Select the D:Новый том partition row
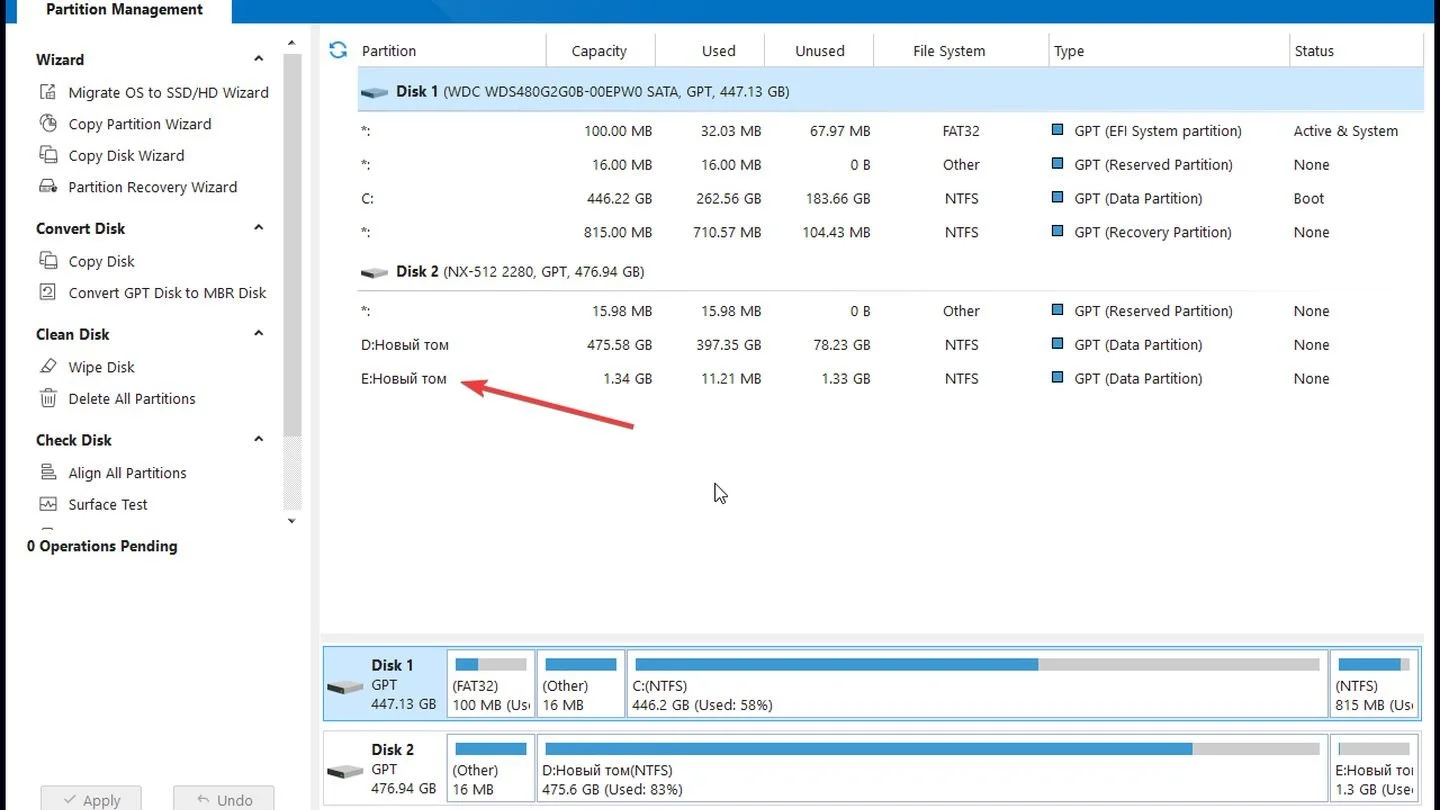The height and width of the screenshot is (810, 1440). (890, 344)
